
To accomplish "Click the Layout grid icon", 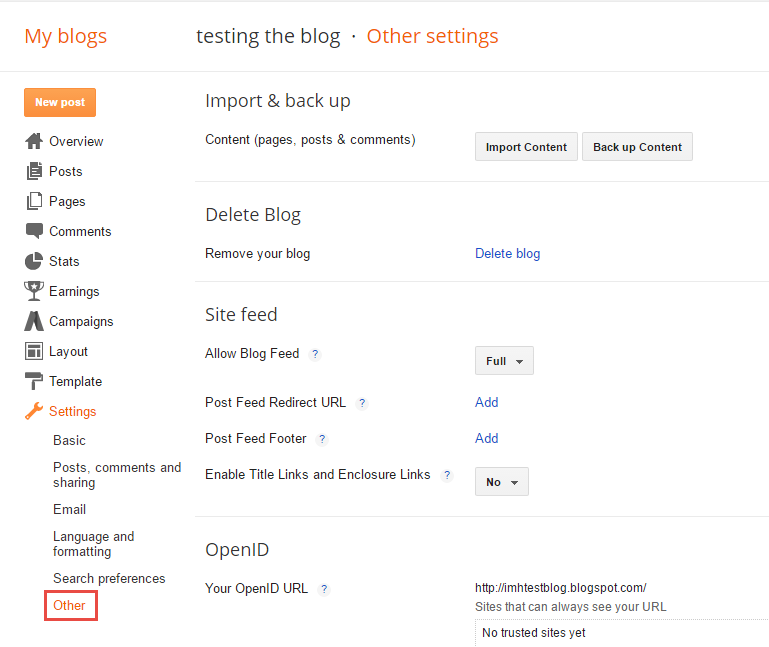I will [x=34, y=351].
